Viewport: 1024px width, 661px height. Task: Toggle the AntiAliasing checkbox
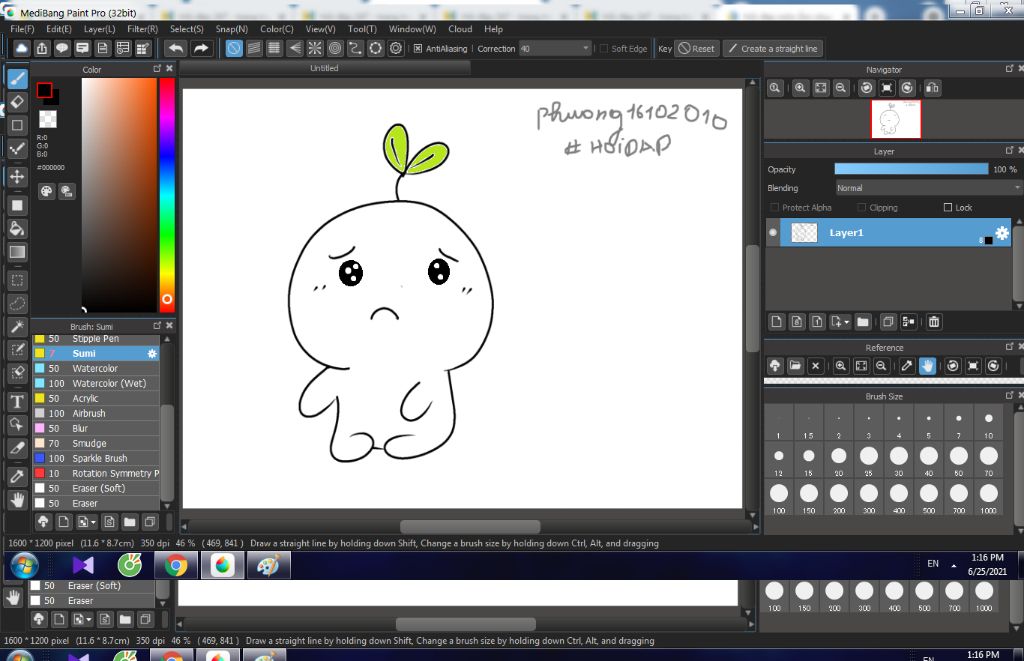(418, 48)
